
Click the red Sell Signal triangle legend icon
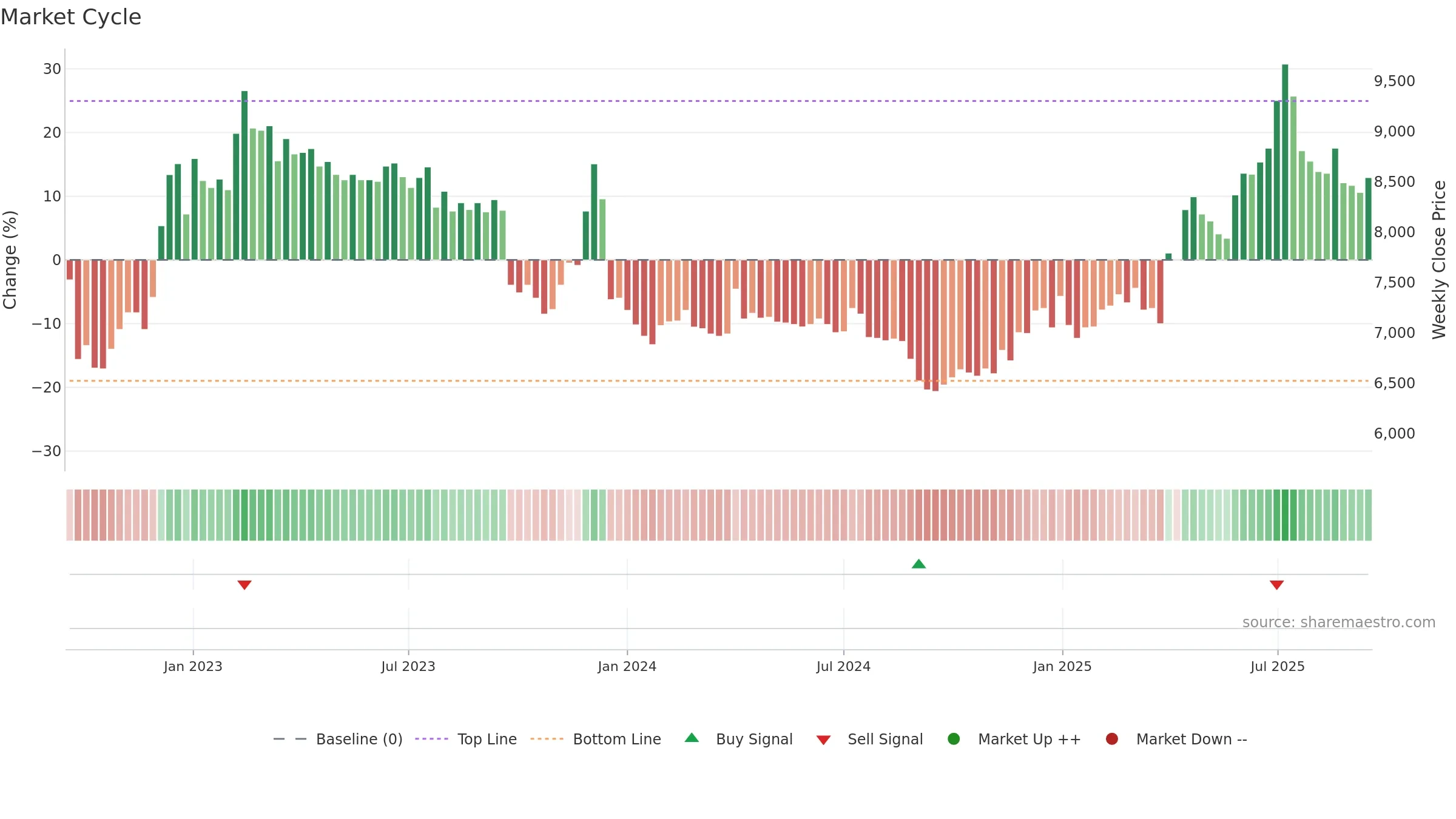(x=823, y=740)
